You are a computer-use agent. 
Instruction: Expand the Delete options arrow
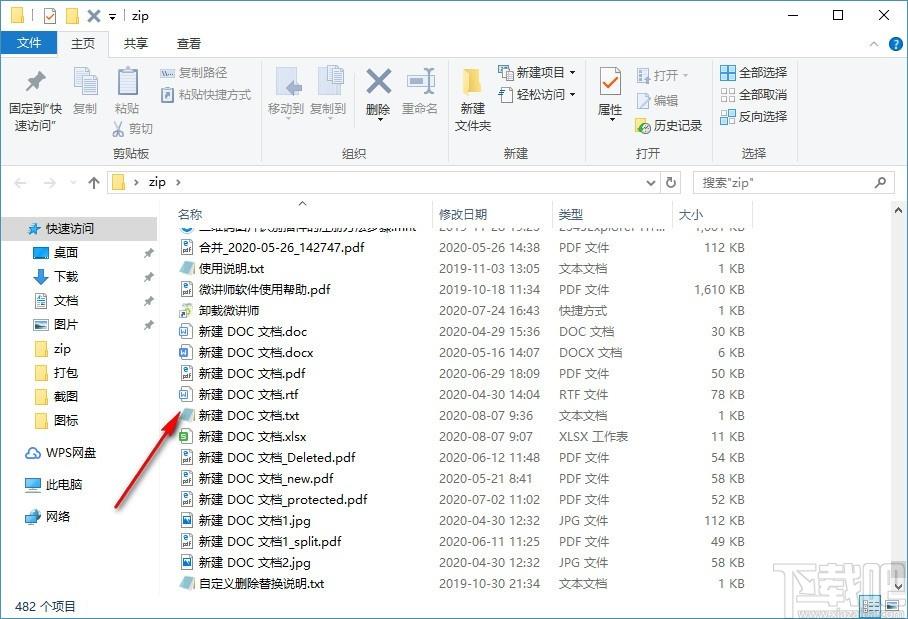coord(380,120)
